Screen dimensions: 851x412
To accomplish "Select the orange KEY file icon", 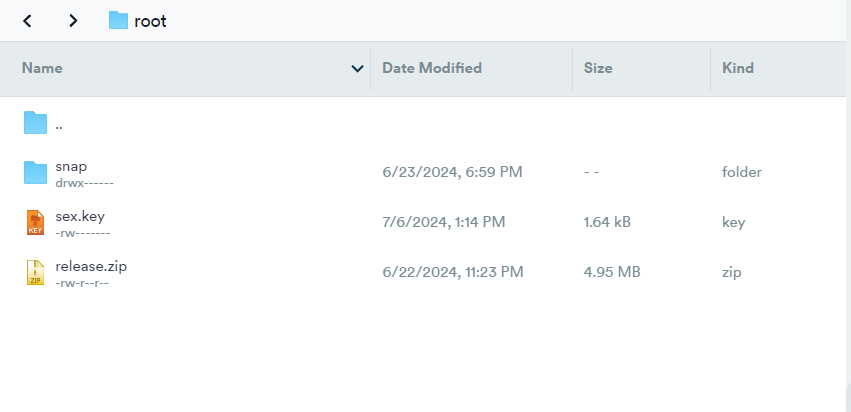I will coord(35,223).
